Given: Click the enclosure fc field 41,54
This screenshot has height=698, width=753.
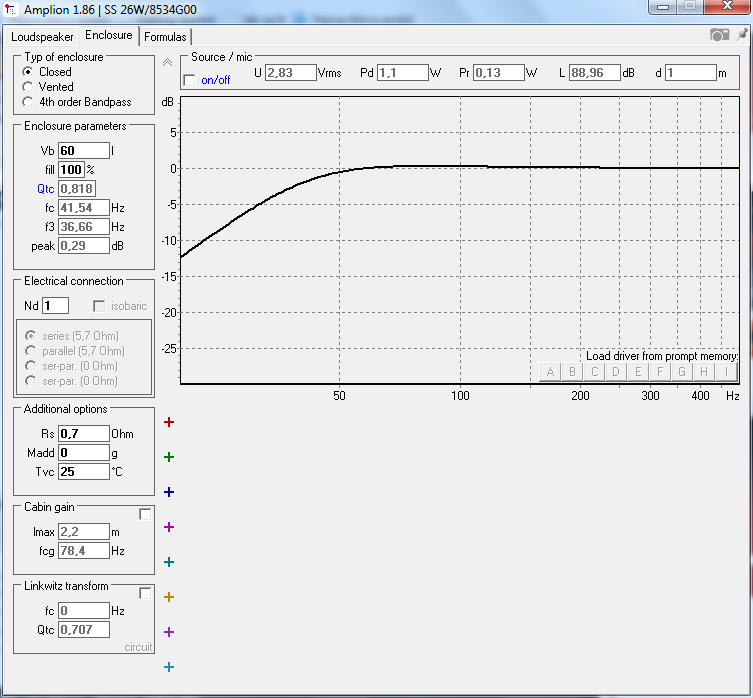Looking at the screenshot, I should 84,208.
